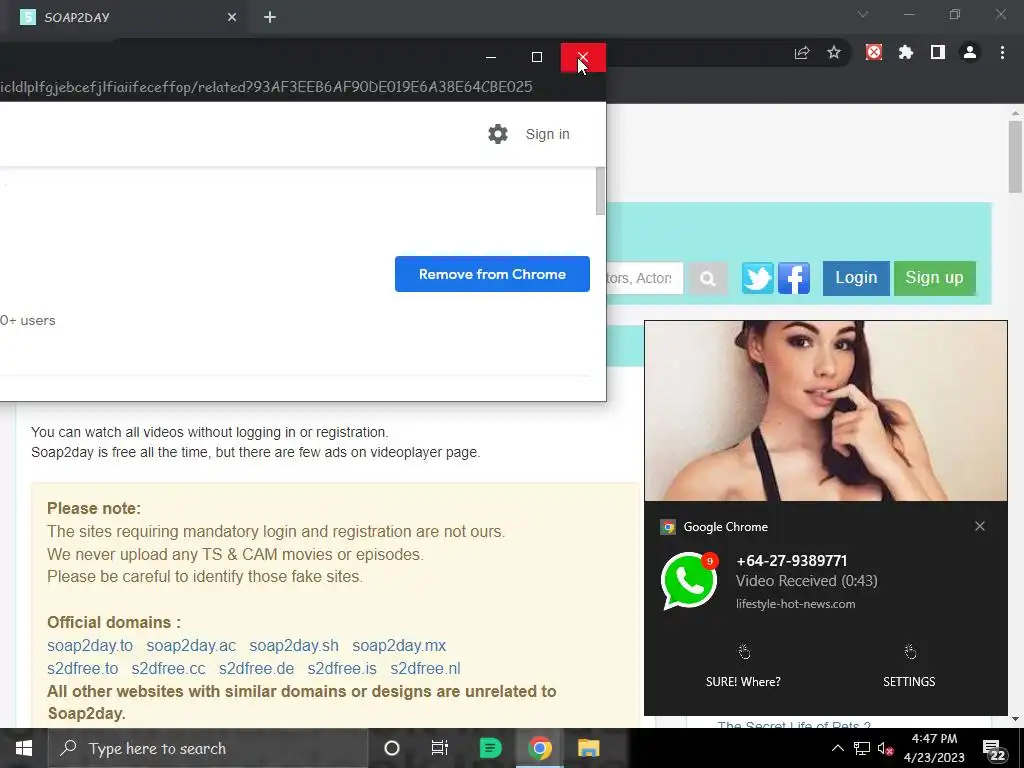
Task: Open the soap2day.mx link
Action: click(x=399, y=645)
